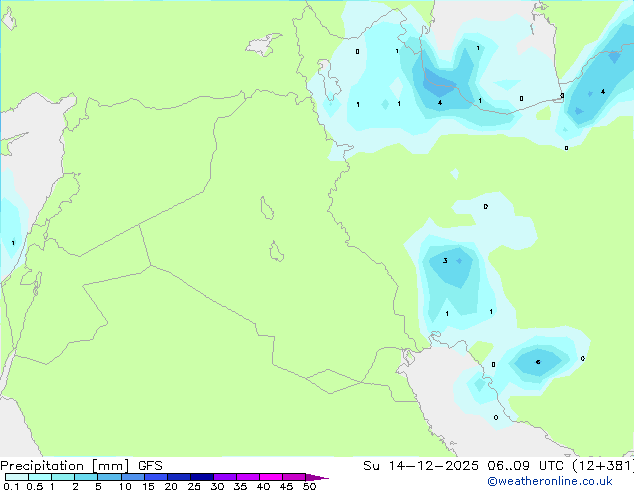
Task: Select the 1–2 mm legend swatch
Action: [x=63, y=477]
